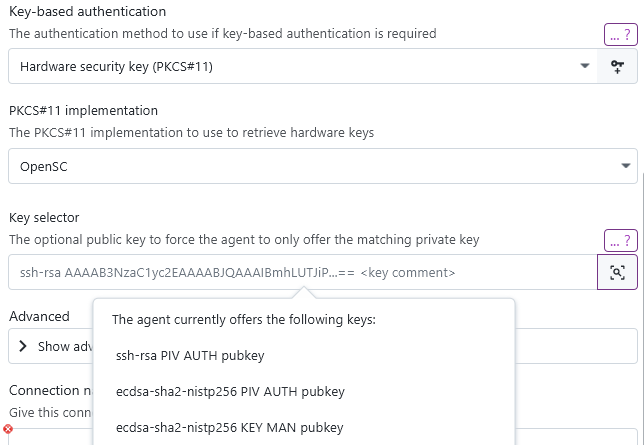Click the add key icon beside authentication dropdown
The width and height of the screenshot is (644, 445).
(x=617, y=67)
